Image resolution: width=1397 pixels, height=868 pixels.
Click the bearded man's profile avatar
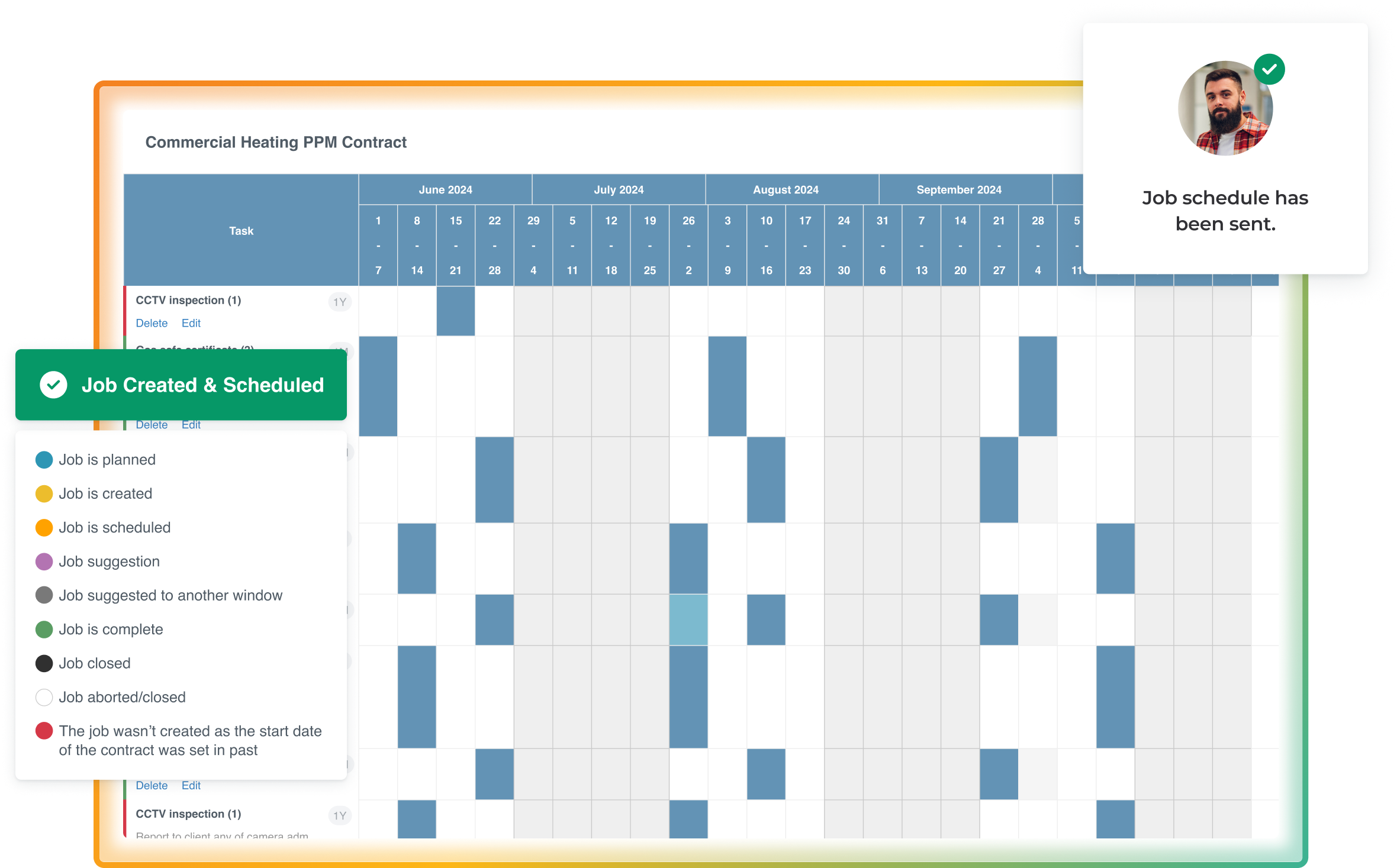click(1225, 109)
